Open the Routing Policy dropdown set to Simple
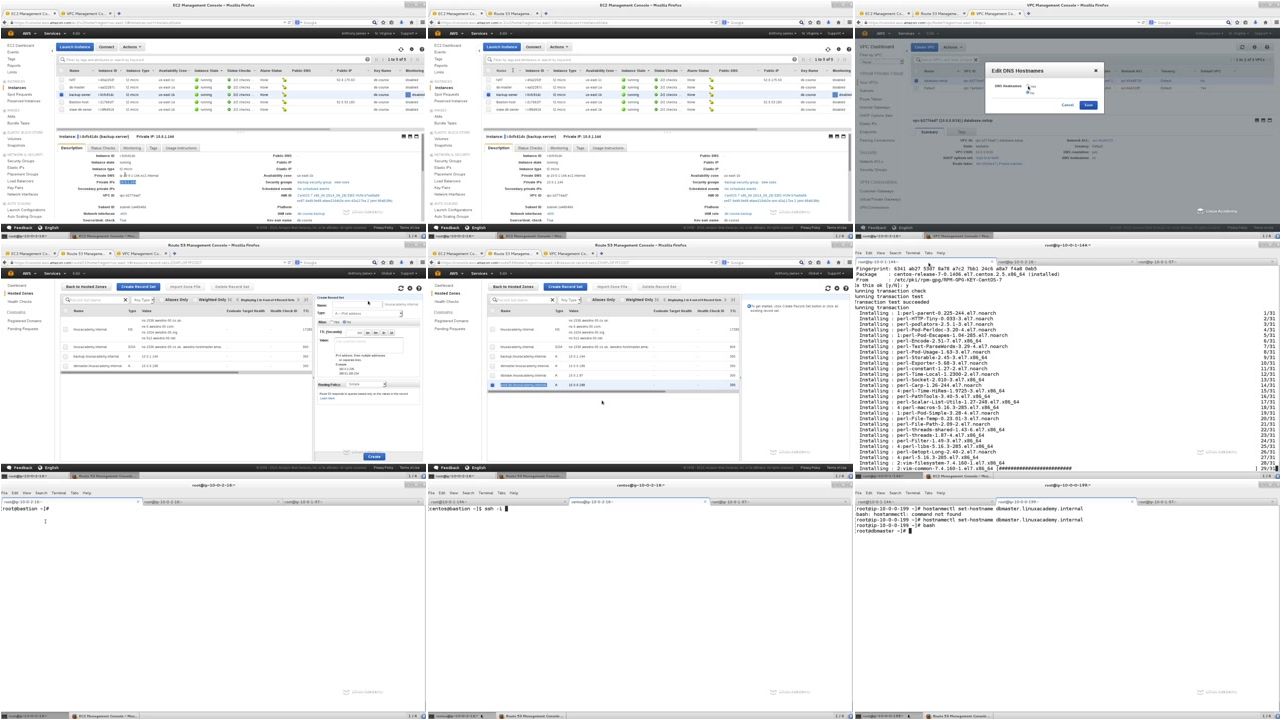Viewport: 1281px width, 720px height. [366, 384]
